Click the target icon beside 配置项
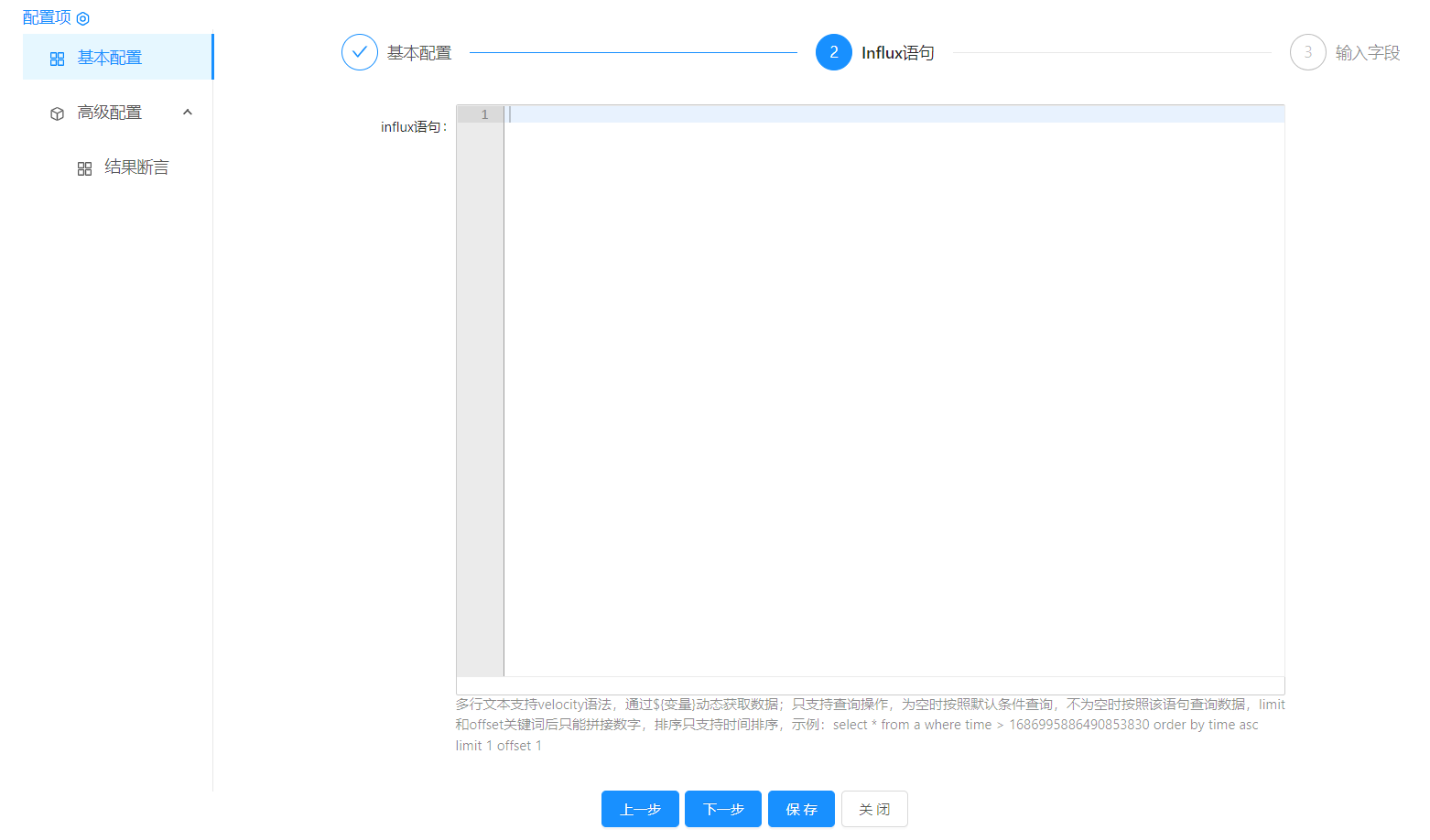This screenshot has height=840, width=1430. (x=82, y=18)
